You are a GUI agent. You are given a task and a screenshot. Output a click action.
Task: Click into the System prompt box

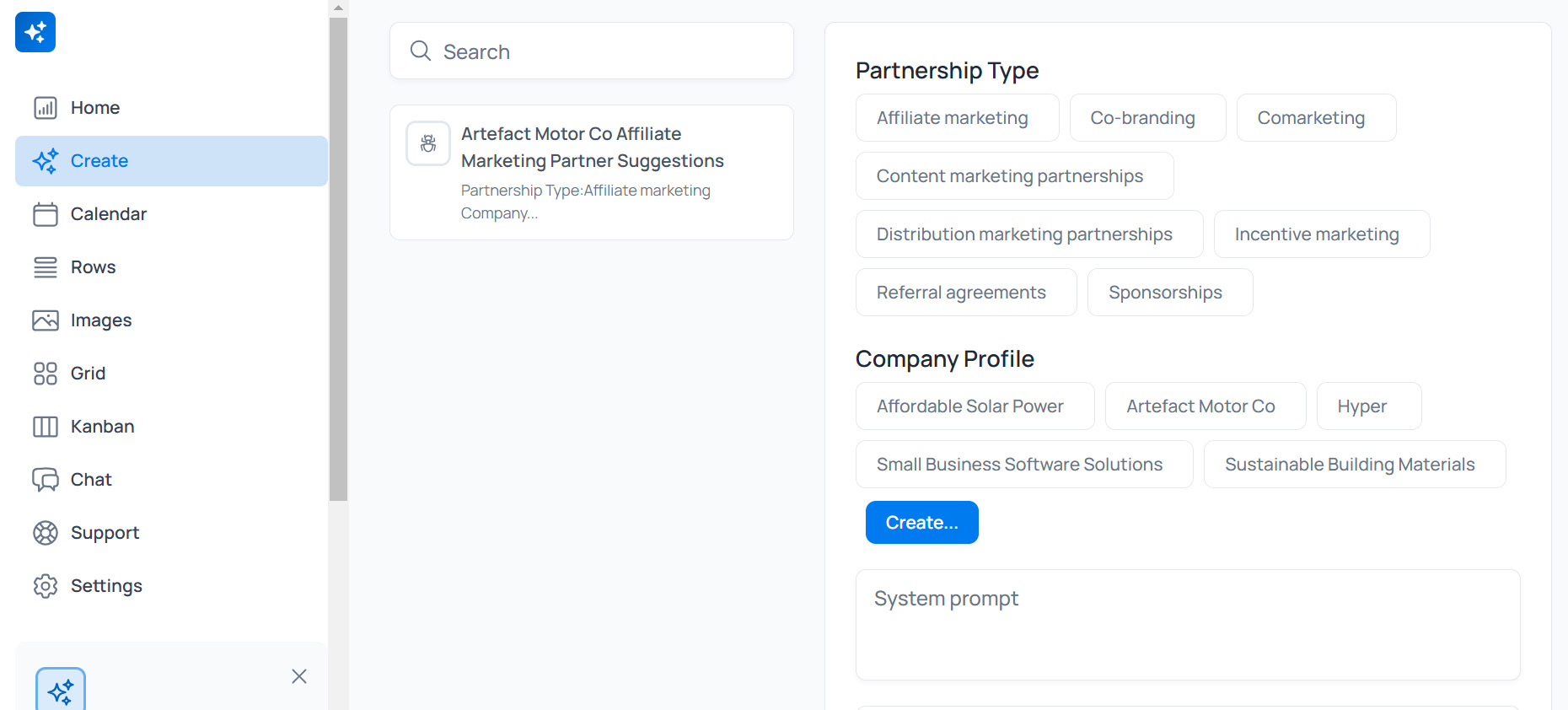(1188, 625)
